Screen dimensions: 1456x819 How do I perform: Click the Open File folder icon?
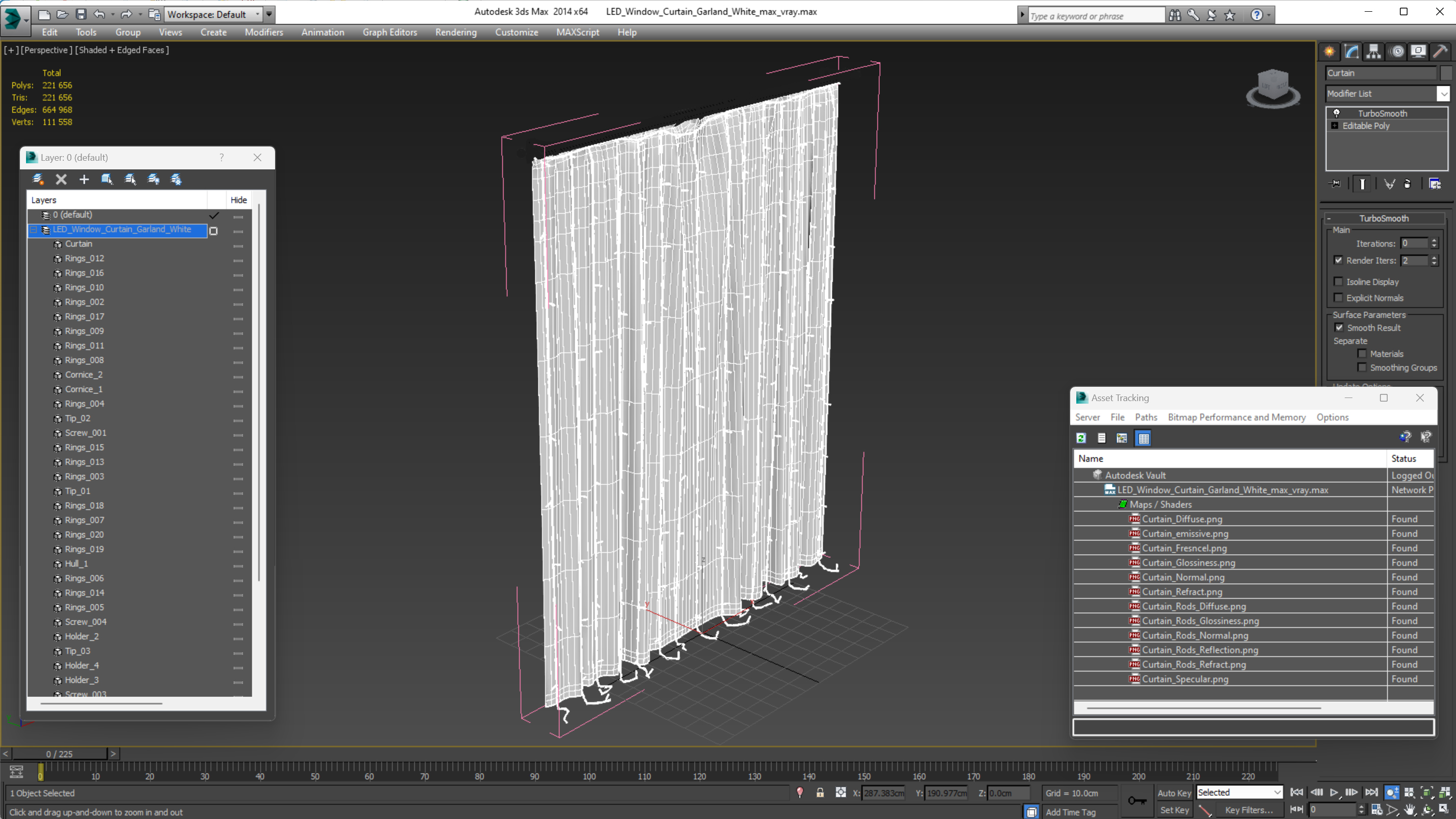pyautogui.click(x=62, y=14)
